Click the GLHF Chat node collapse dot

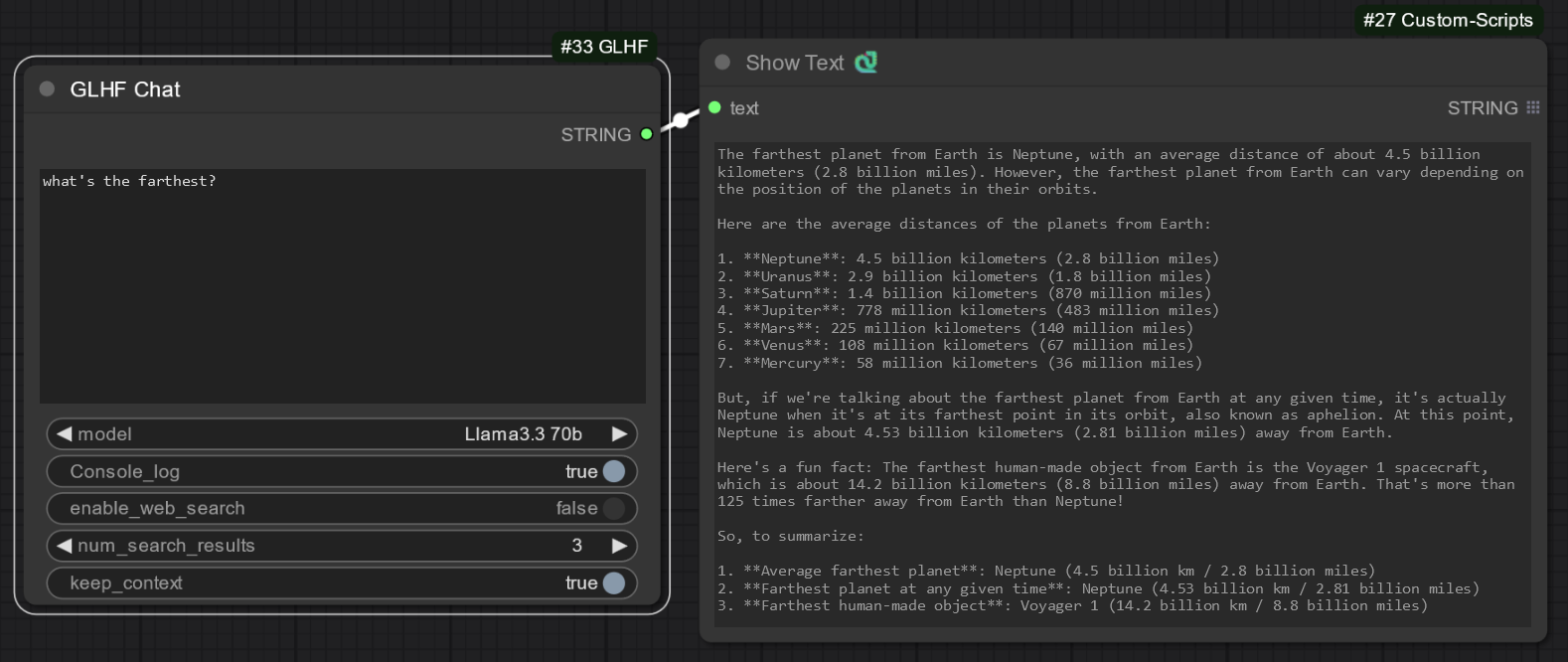(47, 89)
